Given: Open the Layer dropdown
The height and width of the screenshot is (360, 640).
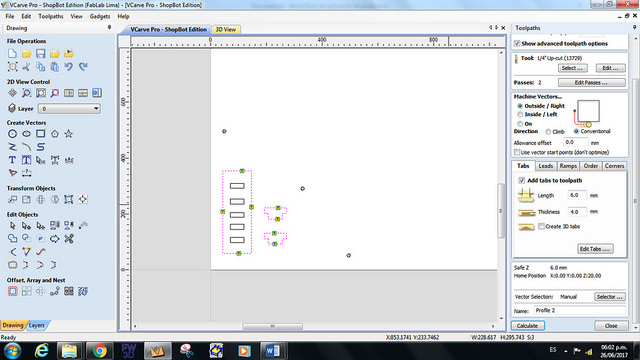Looking at the screenshot, I should tap(69, 109).
